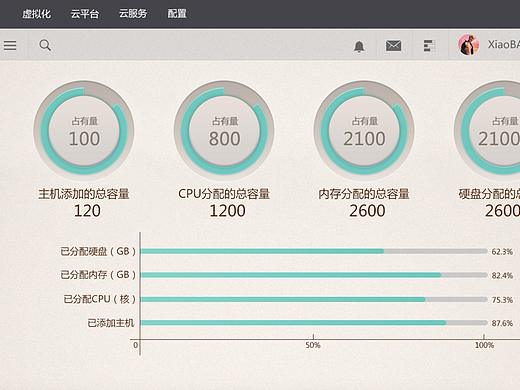The width and height of the screenshot is (520, 390).
Task: Click the 已分配硬盘 progress bar
Action: 314,251
